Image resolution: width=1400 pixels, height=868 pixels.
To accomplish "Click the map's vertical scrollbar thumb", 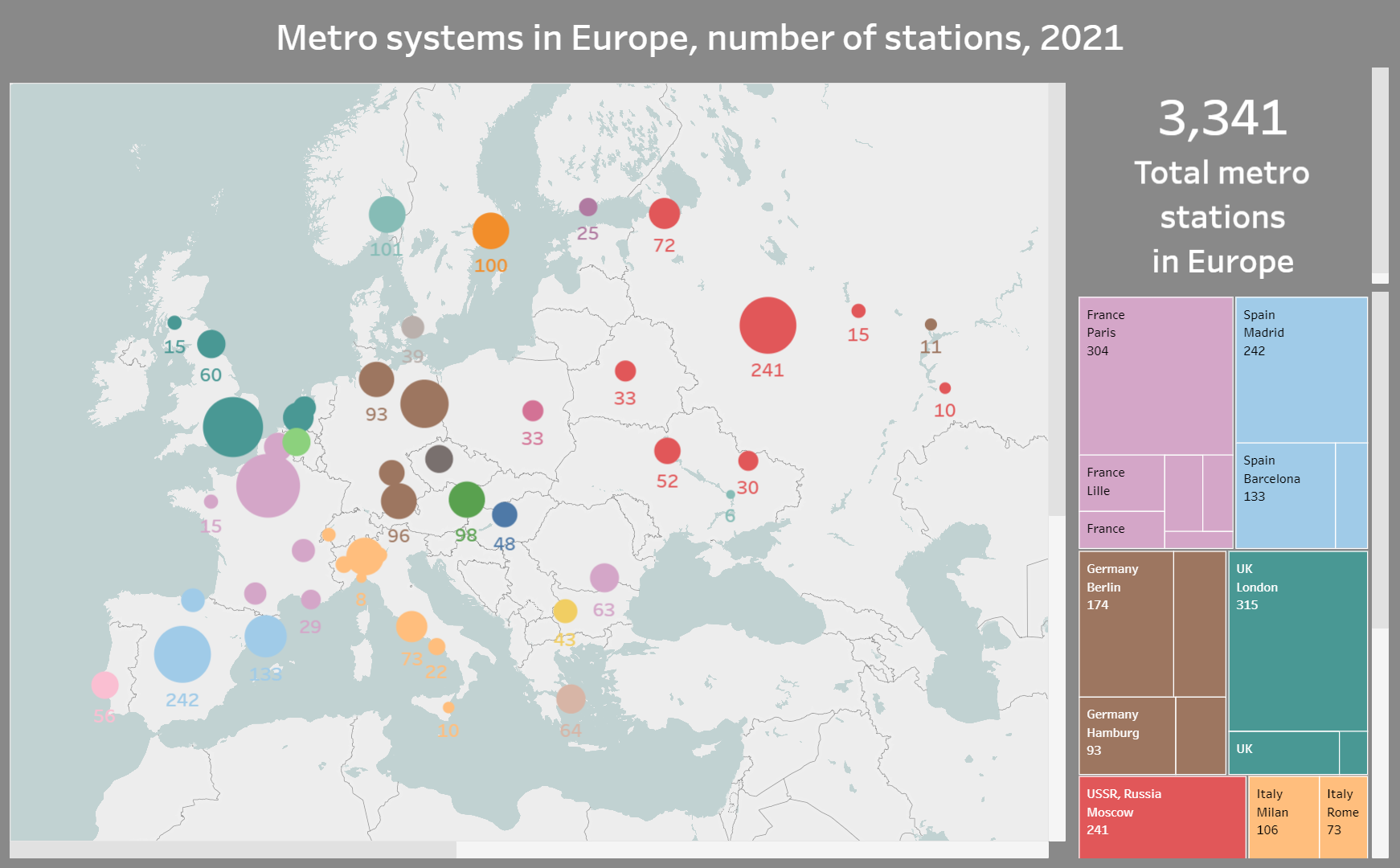I will [x=1057, y=300].
